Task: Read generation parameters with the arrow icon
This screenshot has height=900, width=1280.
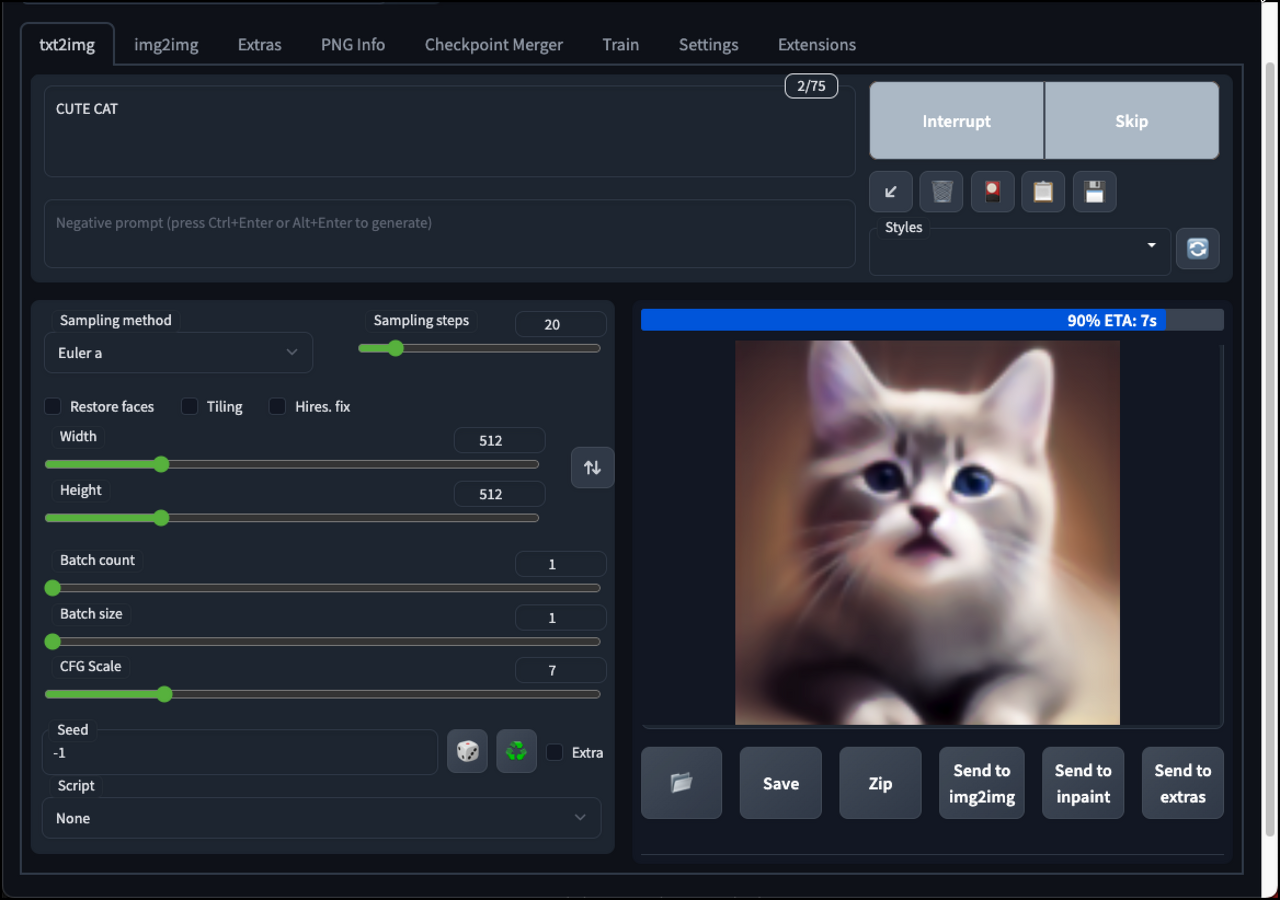Action: 890,191
